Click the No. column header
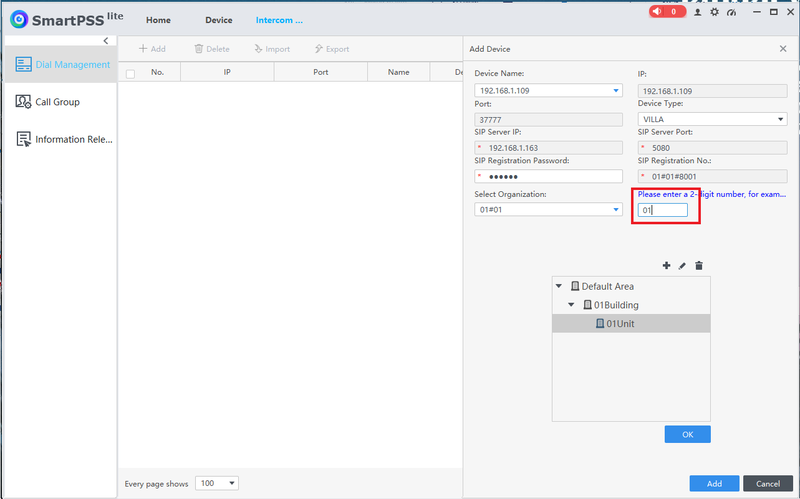 click(x=157, y=72)
